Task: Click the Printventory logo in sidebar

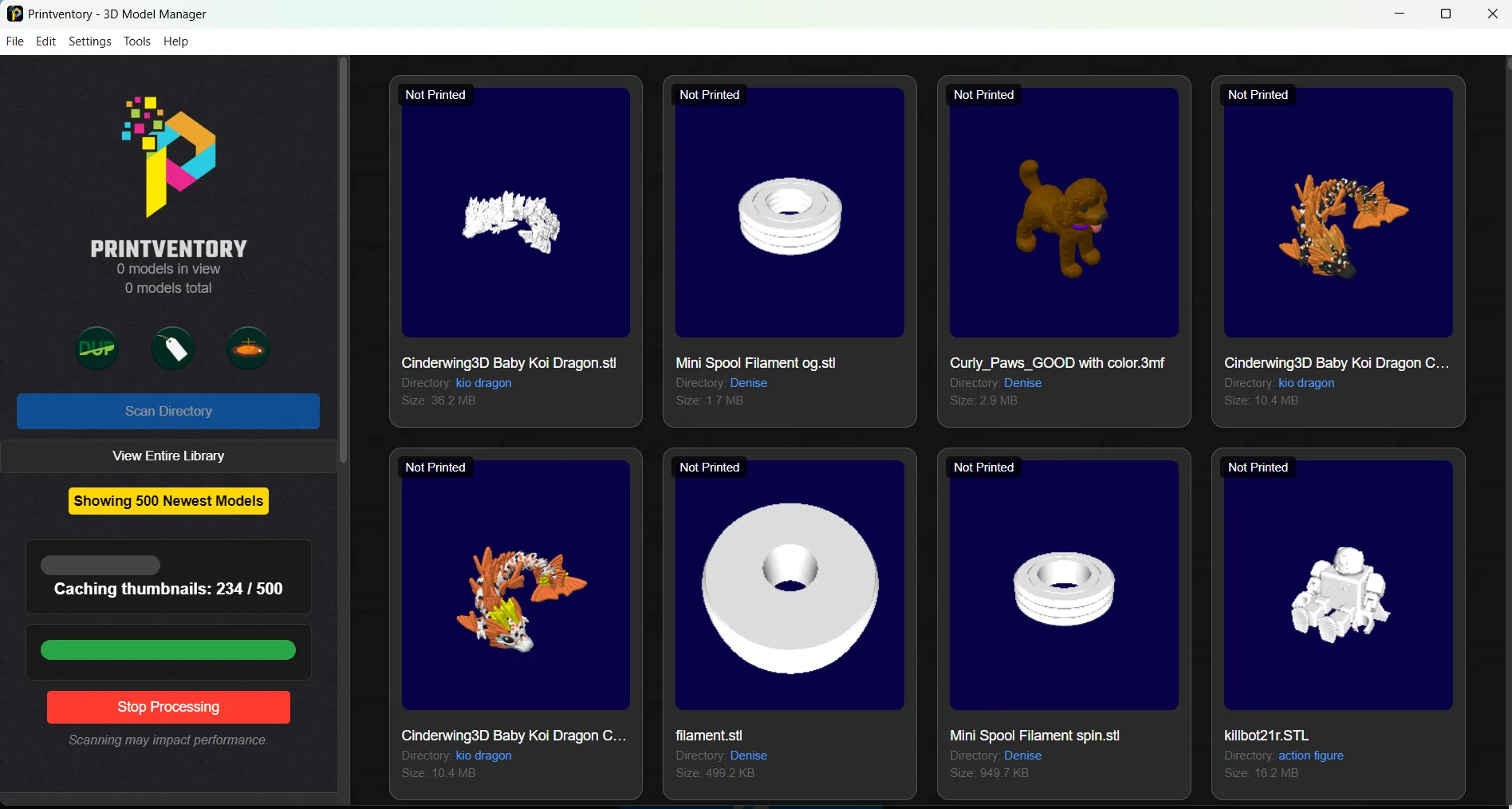Action: point(168,157)
